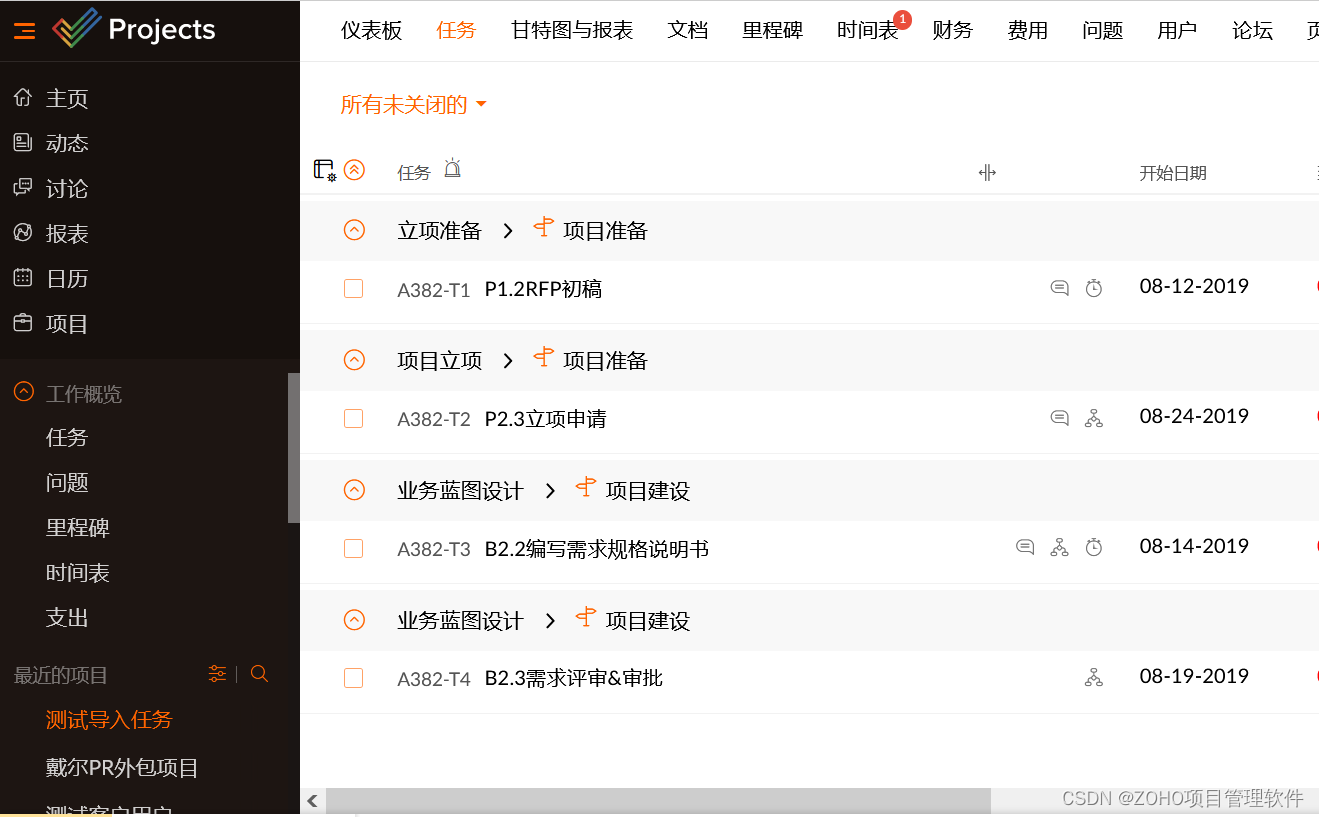Screen dimensions: 1319x817
Task: Click milestone signpost icon in 立项准备 group
Action: click(x=543, y=228)
